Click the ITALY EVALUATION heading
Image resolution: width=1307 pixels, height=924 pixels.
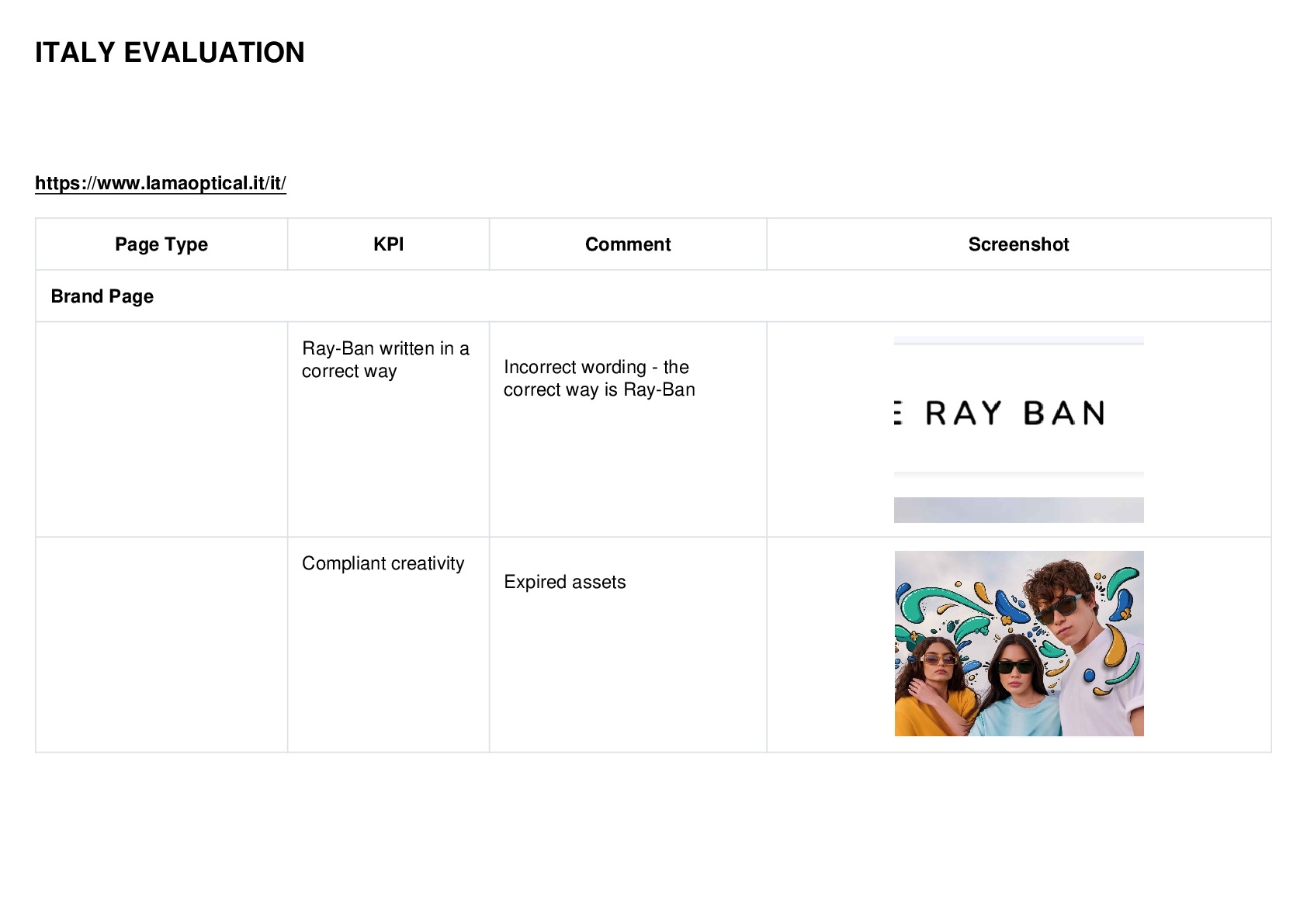[x=170, y=53]
